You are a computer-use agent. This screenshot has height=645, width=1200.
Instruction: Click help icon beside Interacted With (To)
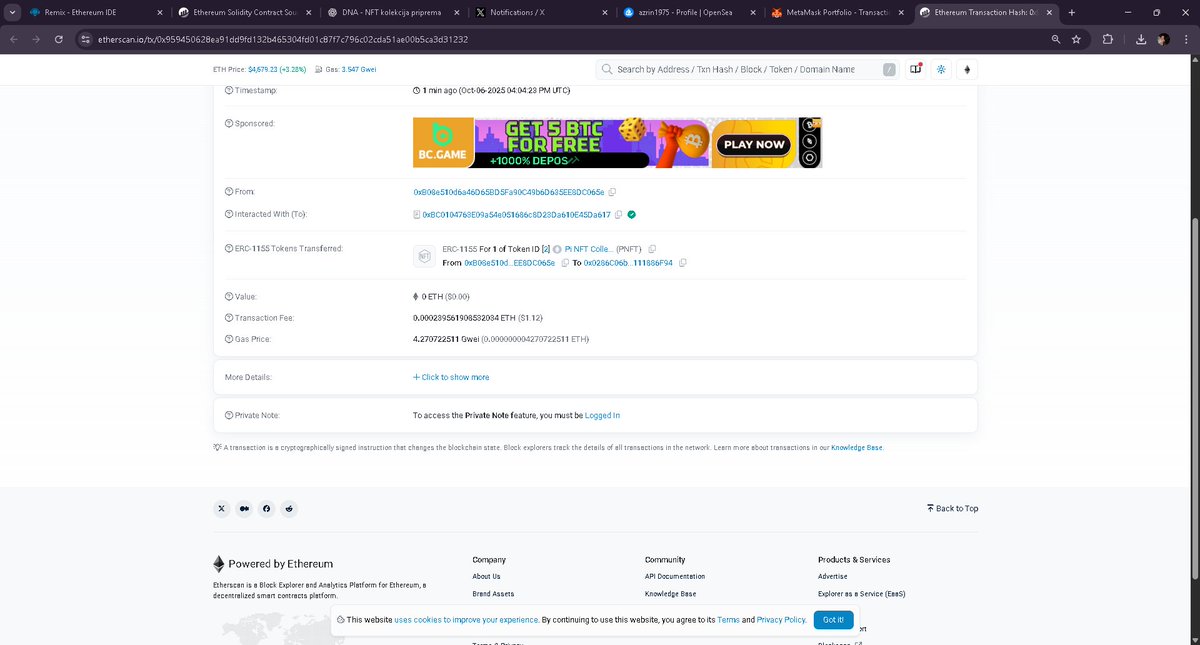pos(229,214)
